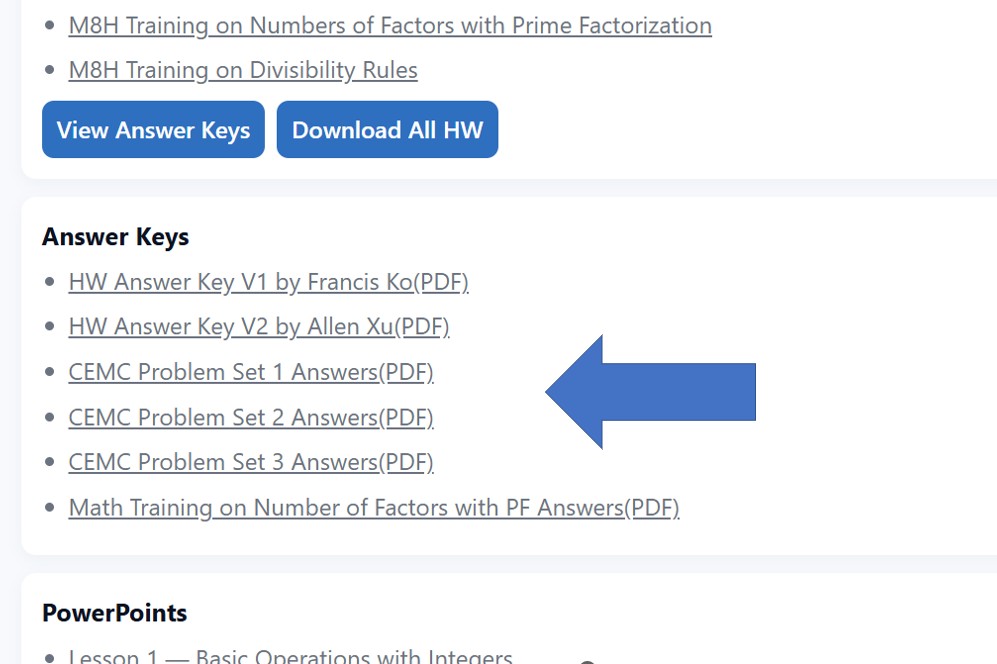Viewport: 997px width, 664px height.
Task: Click bullet beside CEMC Problem Set 3 Answers
Action: (x=51, y=462)
